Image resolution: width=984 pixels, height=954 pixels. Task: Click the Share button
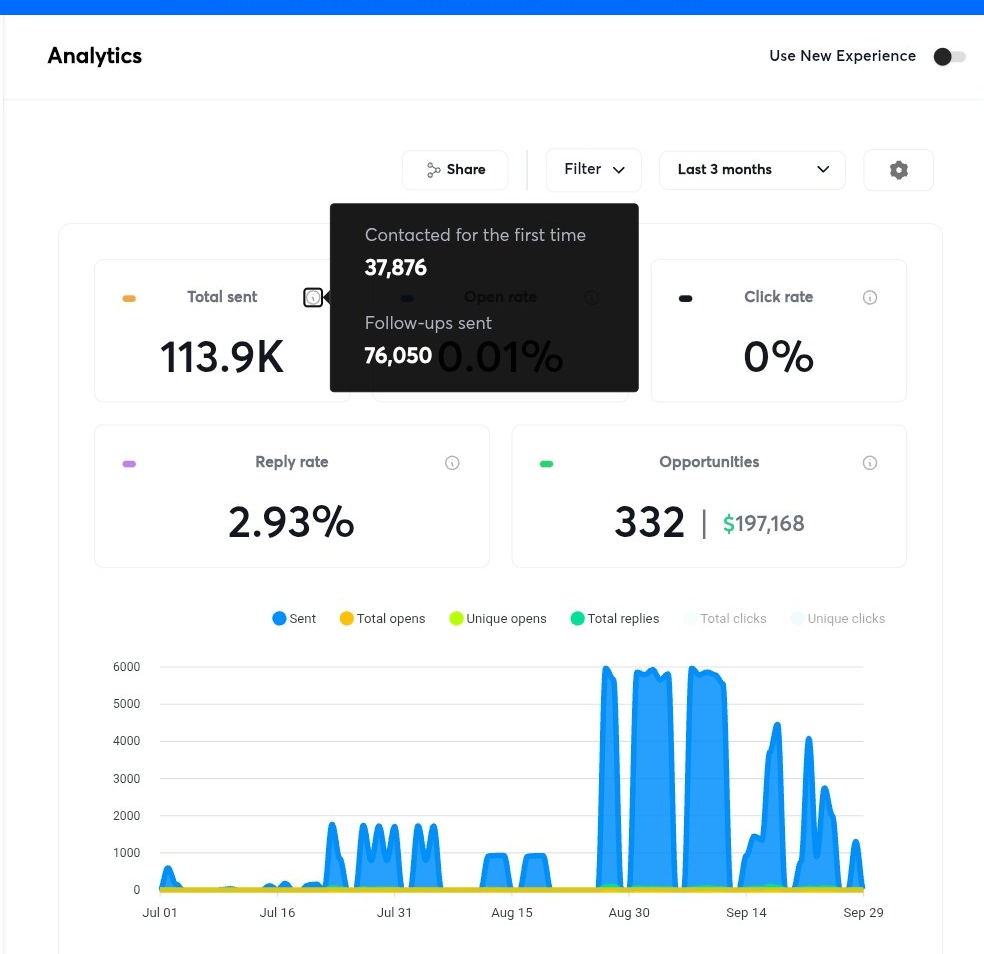click(455, 169)
